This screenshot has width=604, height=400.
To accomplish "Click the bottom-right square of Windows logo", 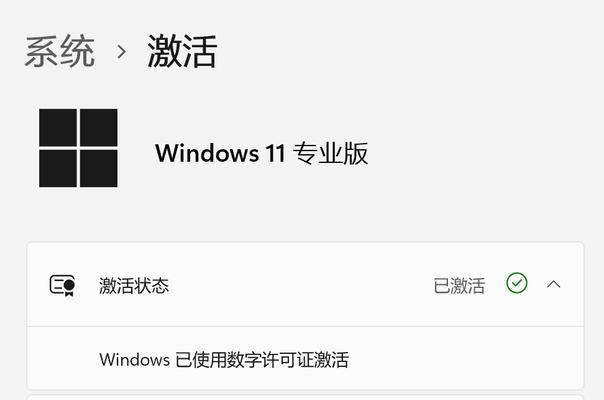I will coord(99,168).
